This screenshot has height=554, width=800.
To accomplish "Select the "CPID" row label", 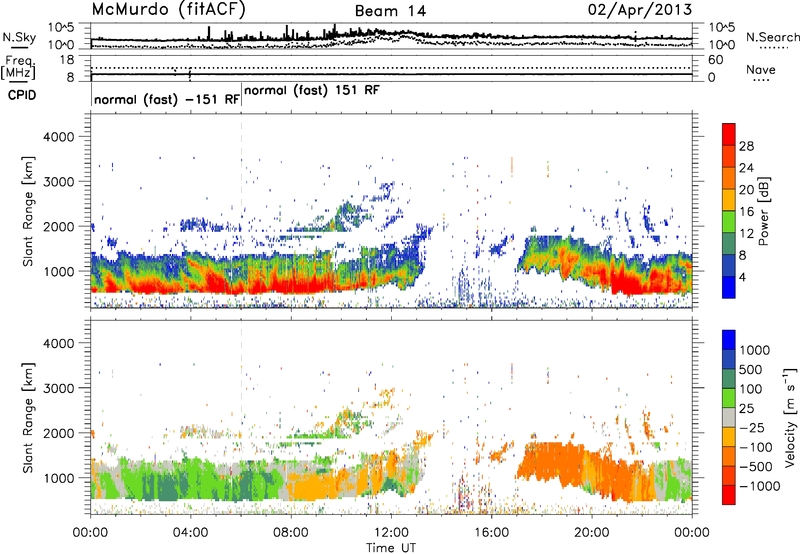I will (x=22, y=95).
